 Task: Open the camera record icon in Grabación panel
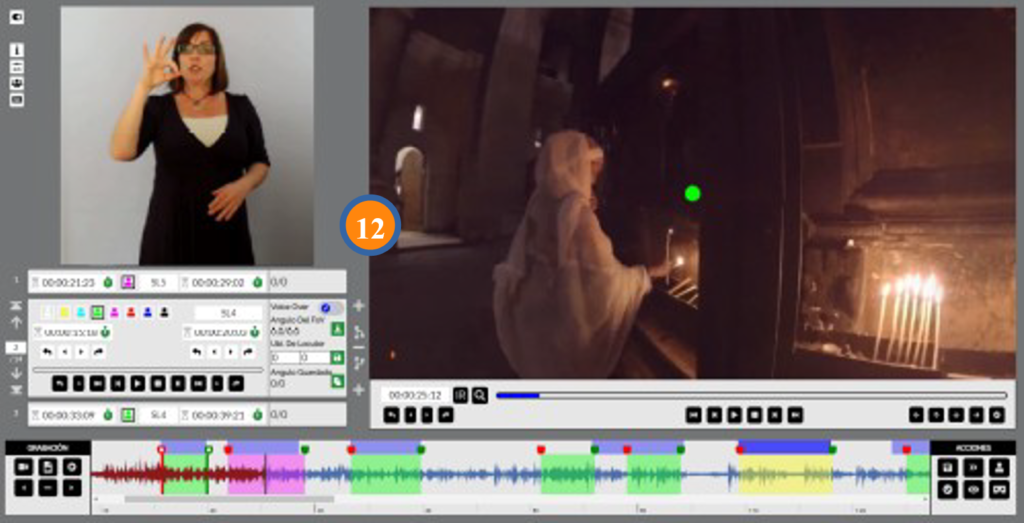24,466
